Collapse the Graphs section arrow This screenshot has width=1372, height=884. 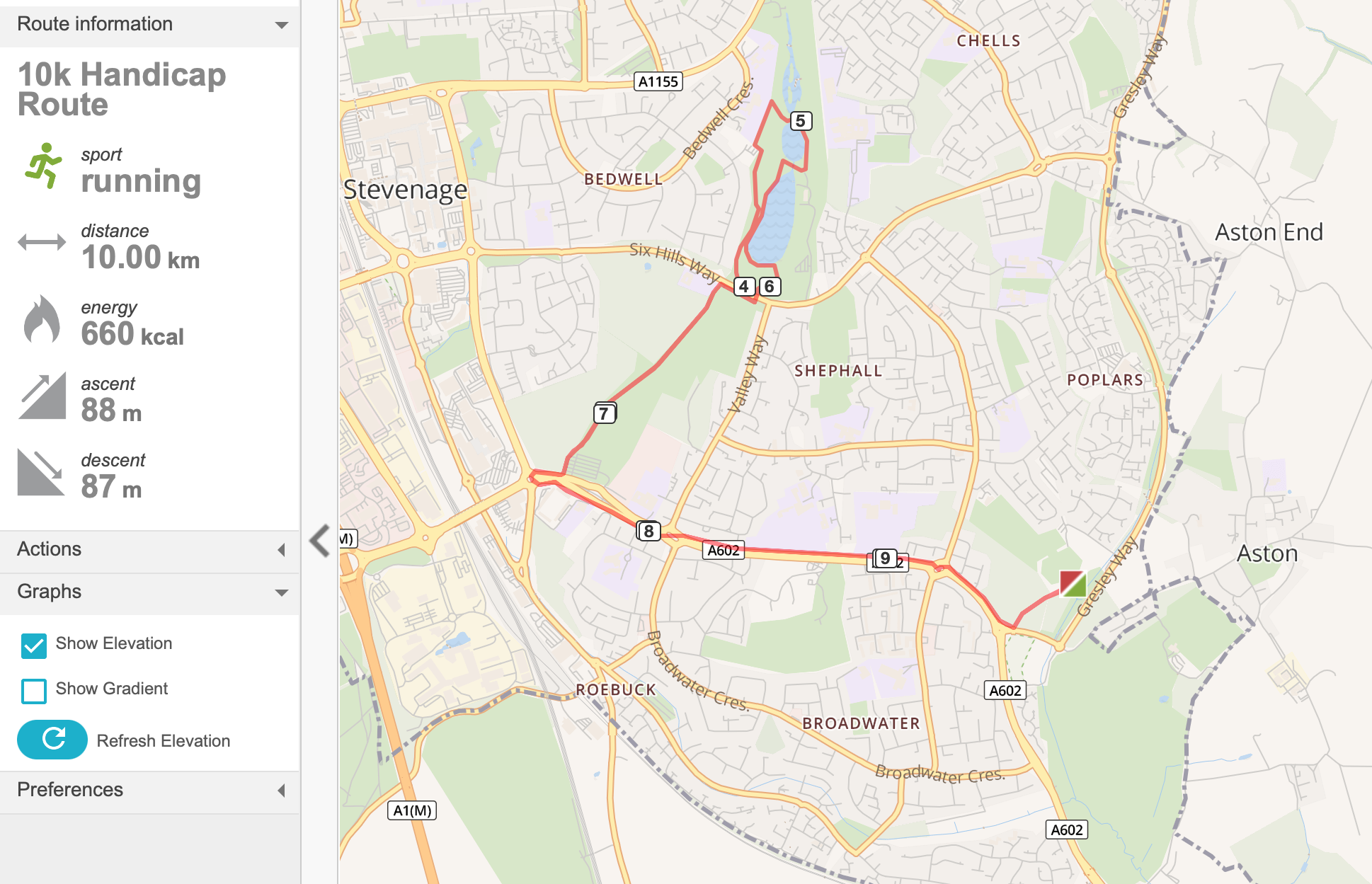tap(282, 592)
